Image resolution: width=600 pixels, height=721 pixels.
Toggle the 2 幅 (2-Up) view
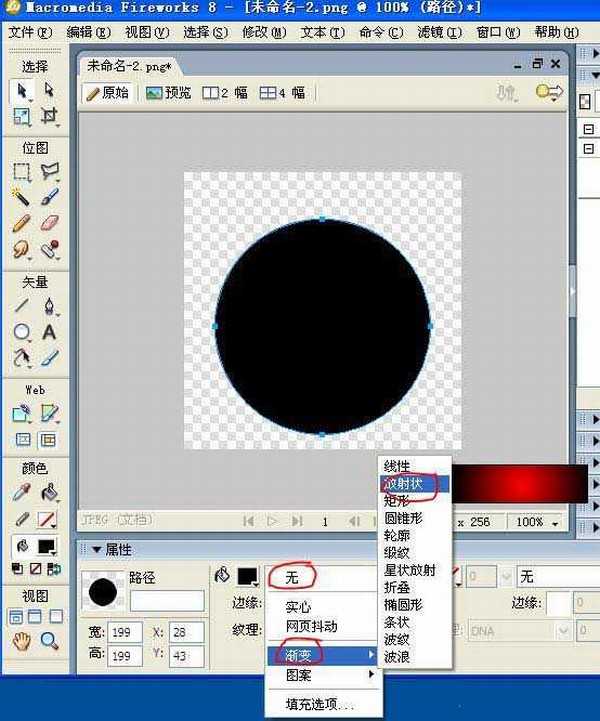click(x=225, y=93)
